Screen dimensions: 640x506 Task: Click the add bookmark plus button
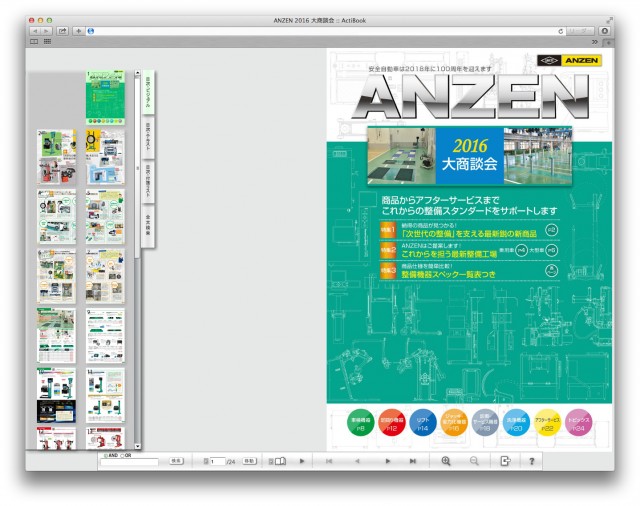click(x=78, y=31)
